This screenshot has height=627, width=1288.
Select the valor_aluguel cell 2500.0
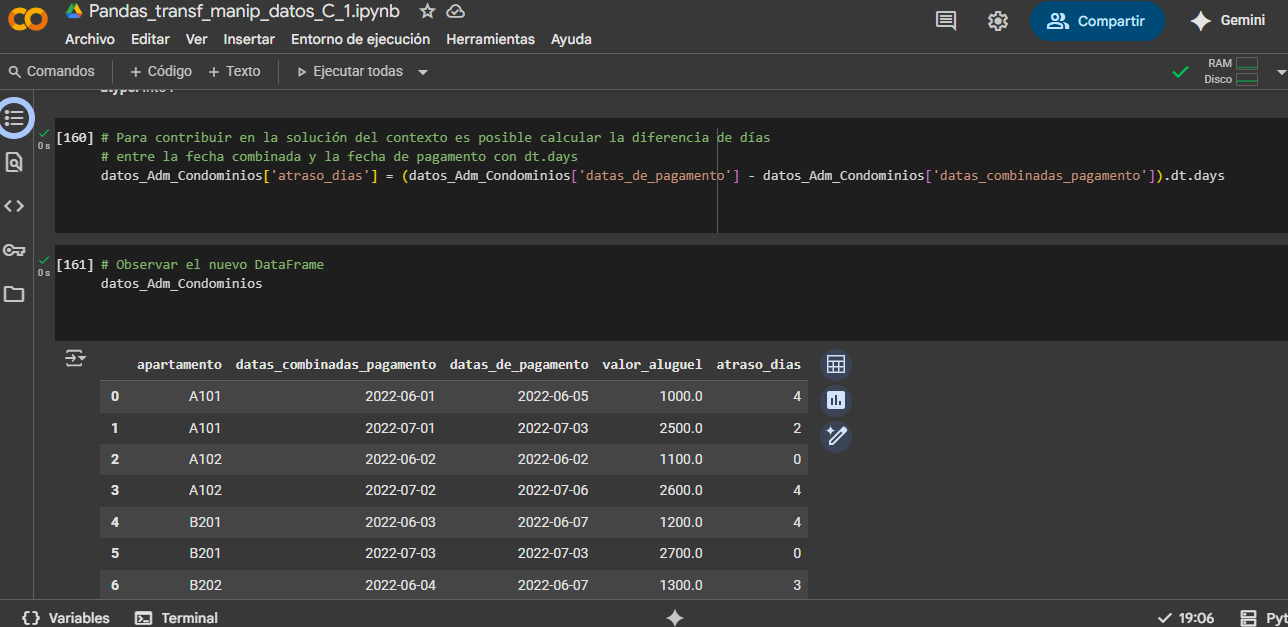click(681, 428)
